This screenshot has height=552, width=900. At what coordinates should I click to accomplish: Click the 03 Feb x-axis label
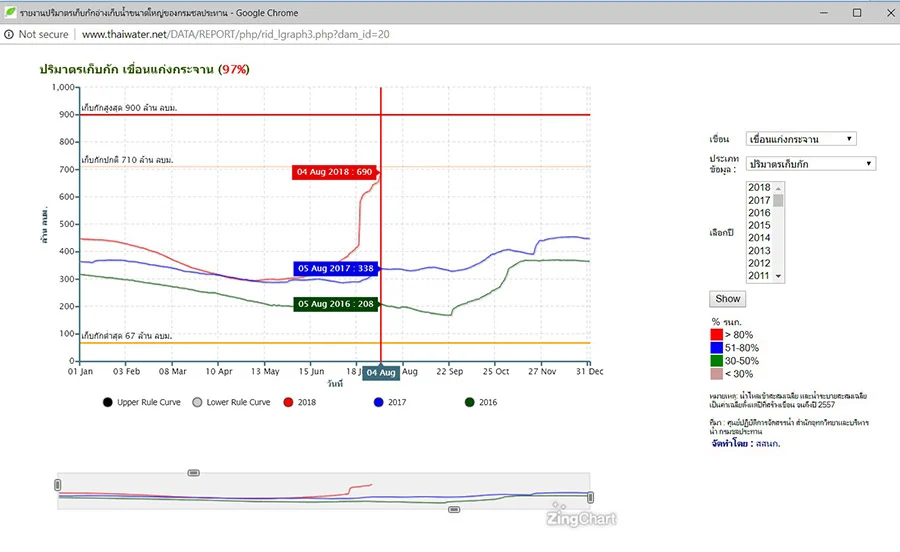click(x=126, y=372)
